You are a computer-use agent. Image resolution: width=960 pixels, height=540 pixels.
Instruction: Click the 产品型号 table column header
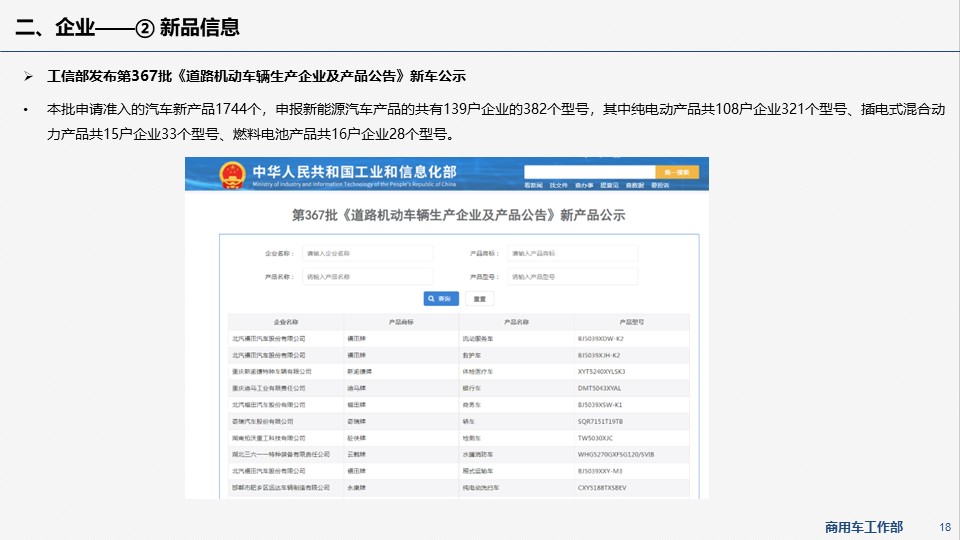(632, 322)
